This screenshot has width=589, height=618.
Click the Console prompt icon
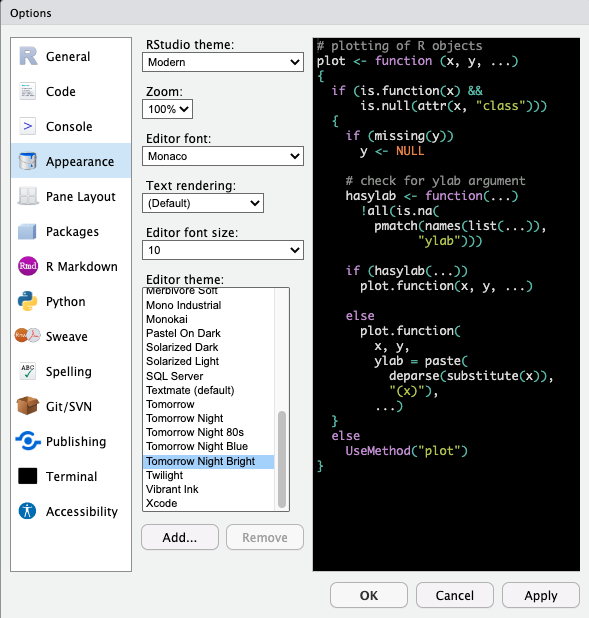(x=28, y=126)
